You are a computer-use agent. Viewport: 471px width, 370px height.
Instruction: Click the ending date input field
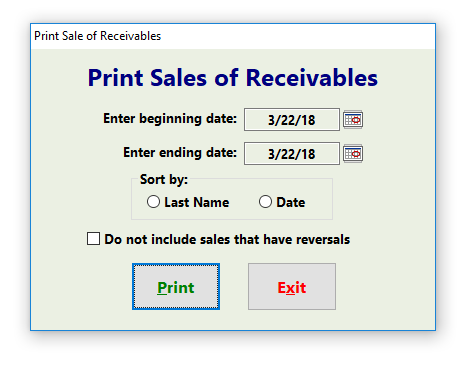pos(292,153)
